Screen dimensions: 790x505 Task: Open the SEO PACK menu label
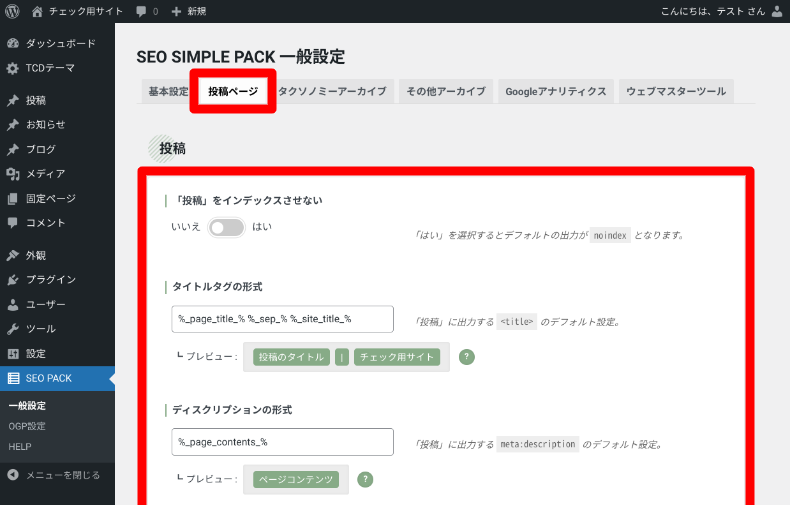point(49,378)
